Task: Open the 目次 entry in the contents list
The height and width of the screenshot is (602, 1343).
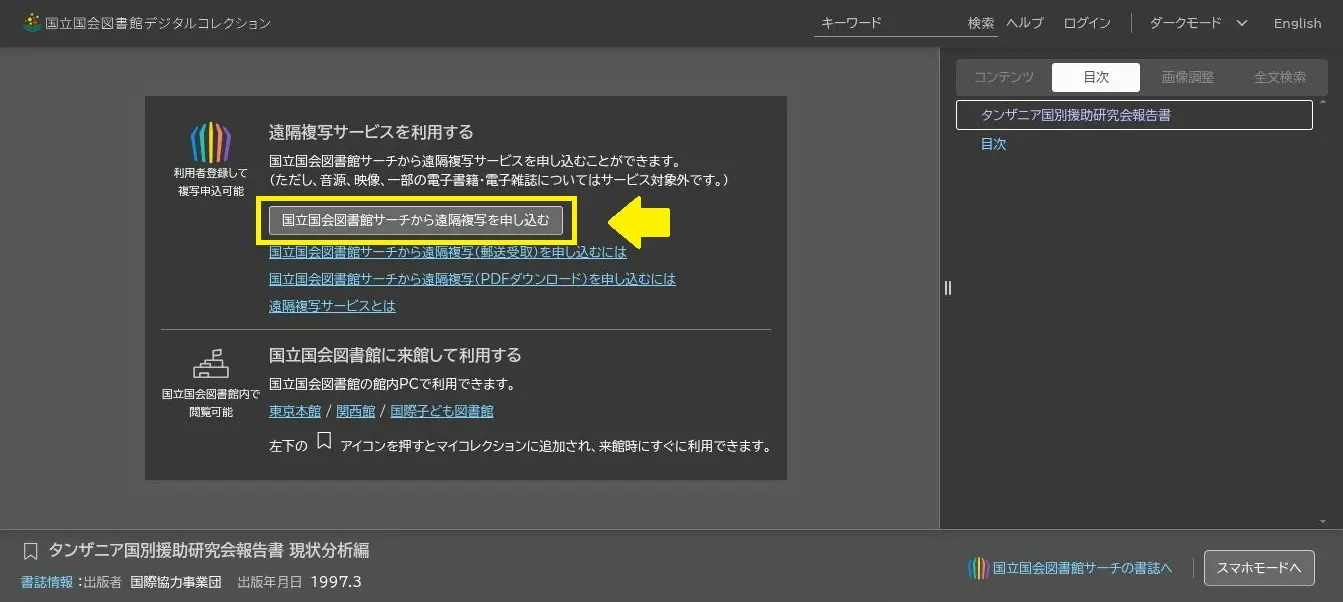Action: [x=993, y=144]
